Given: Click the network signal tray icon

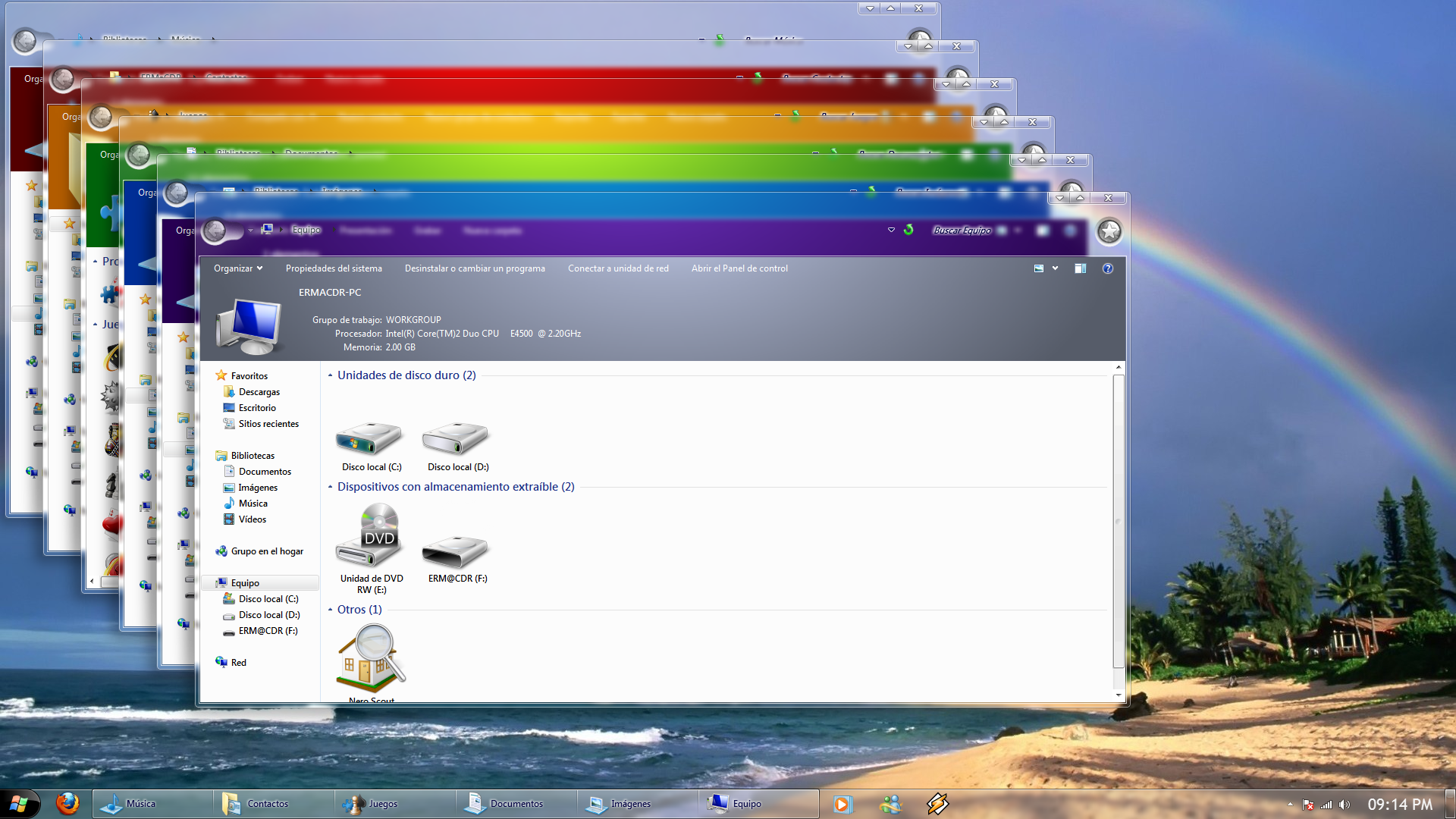Looking at the screenshot, I should click(x=1326, y=805).
